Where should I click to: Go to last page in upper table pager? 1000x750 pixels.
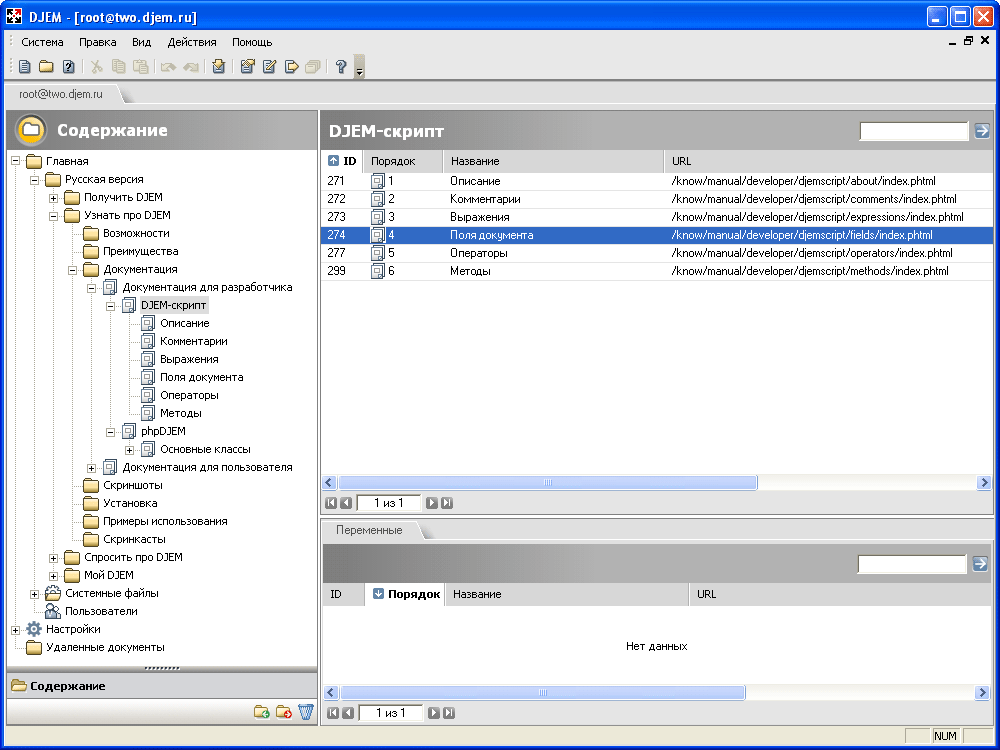[x=447, y=503]
